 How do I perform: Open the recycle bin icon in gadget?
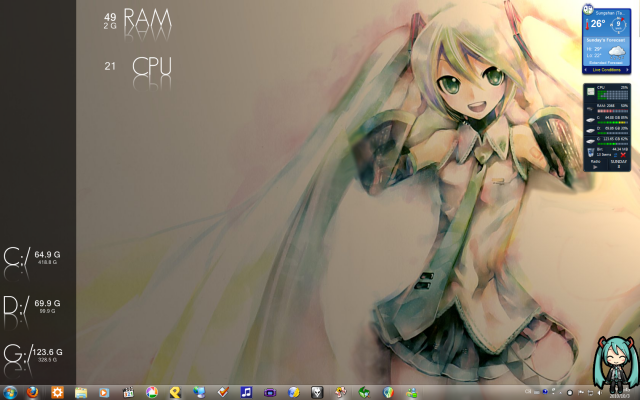click(x=591, y=153)
